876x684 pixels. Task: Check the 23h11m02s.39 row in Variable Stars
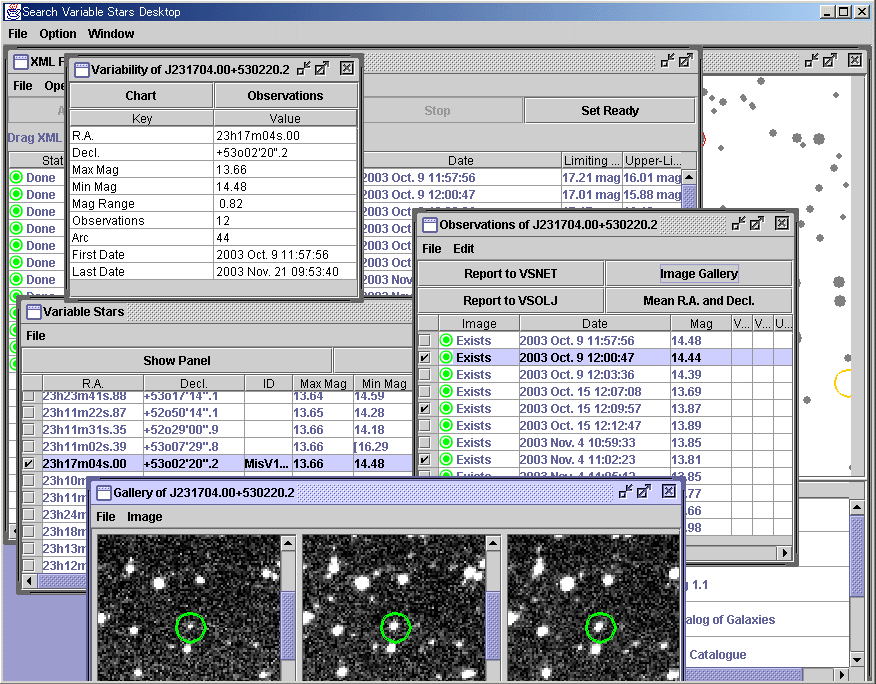point(29,446)
